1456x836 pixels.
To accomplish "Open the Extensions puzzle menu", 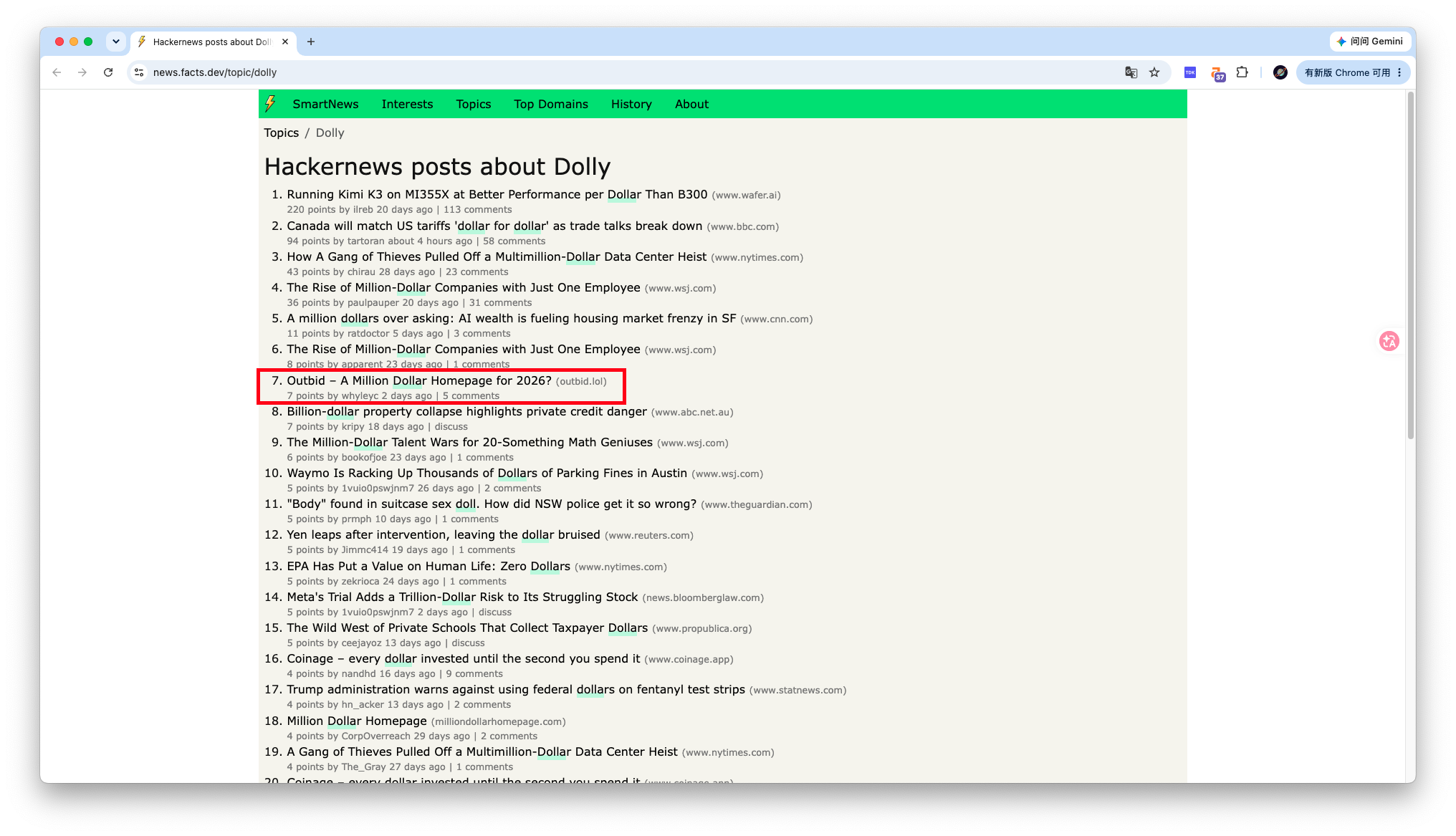I will click(x=1242, y=72).
